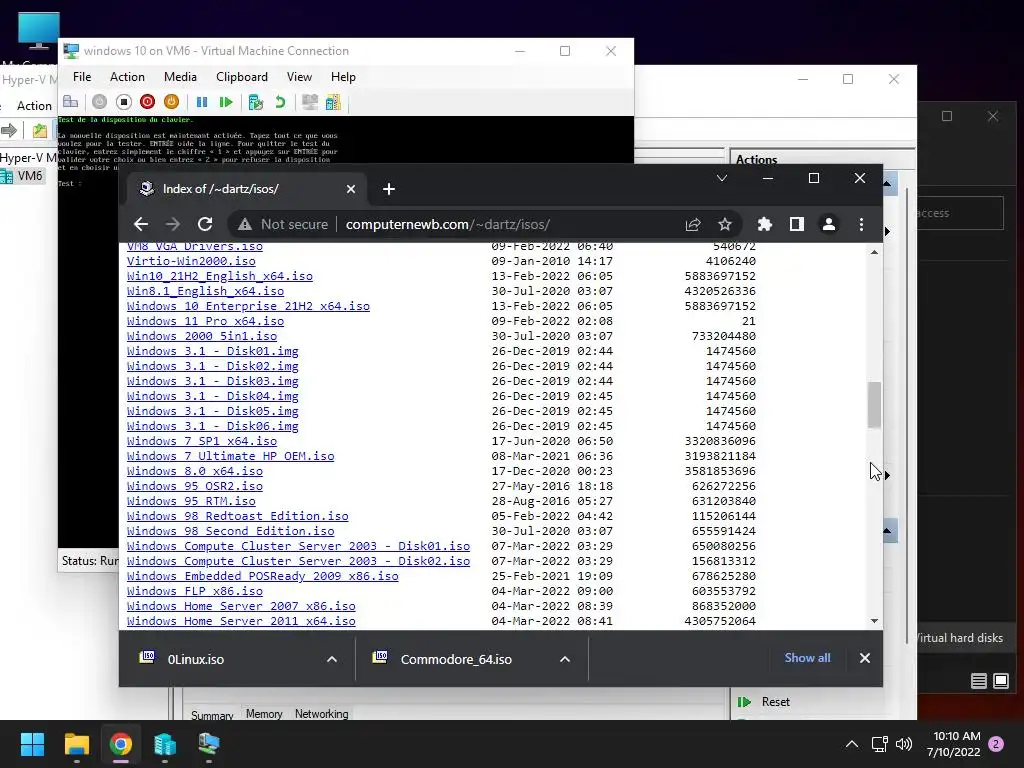Click Windows_FLP_x86.iso link
This screenshot has height=768, width=1024.
tap(195, 591)
